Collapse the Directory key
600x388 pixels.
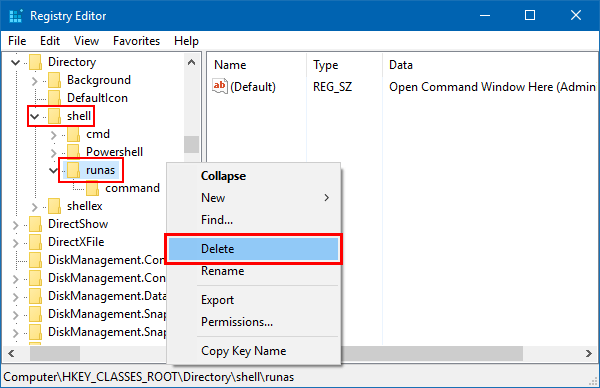15,62
